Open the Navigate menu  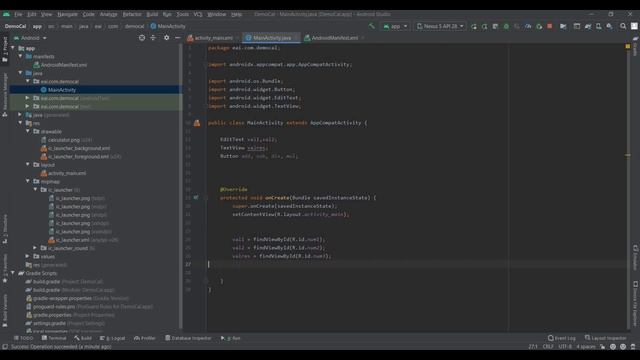(67, 14)
